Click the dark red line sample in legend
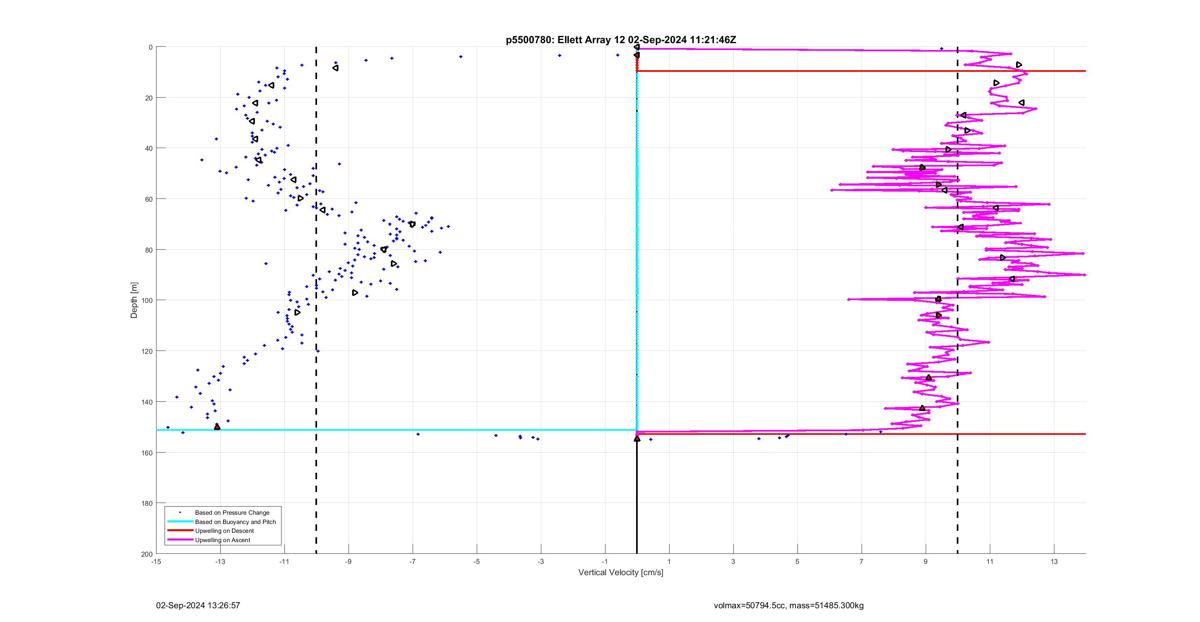 180,530
